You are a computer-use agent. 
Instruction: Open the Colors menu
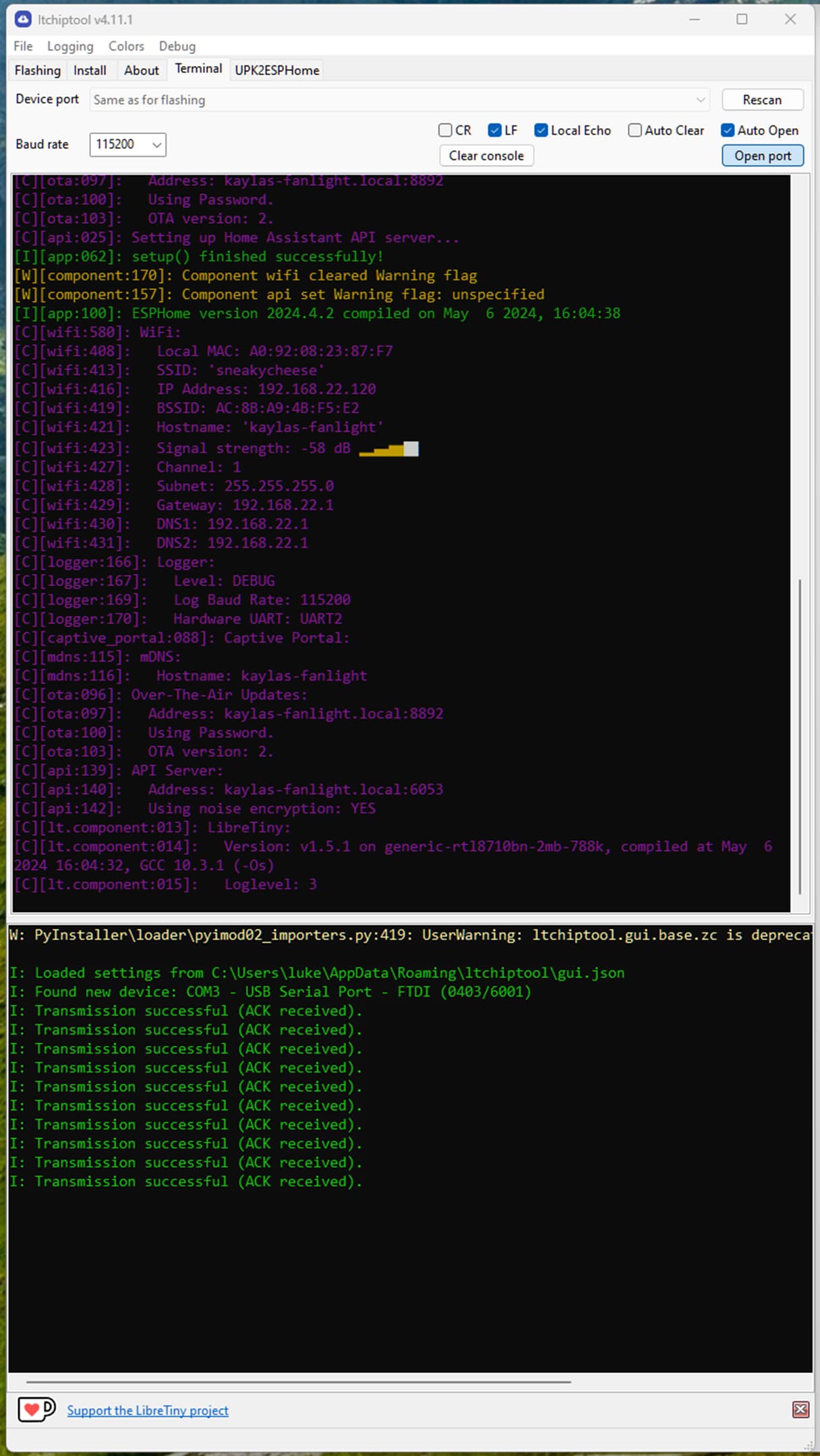126,46
